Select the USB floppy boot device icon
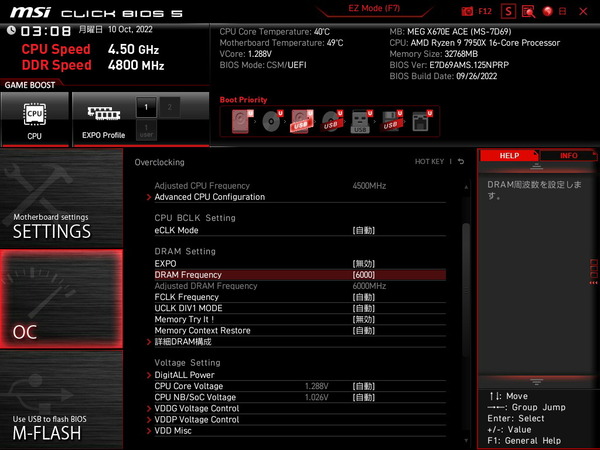The image size is (600, 450). (391, 121)
